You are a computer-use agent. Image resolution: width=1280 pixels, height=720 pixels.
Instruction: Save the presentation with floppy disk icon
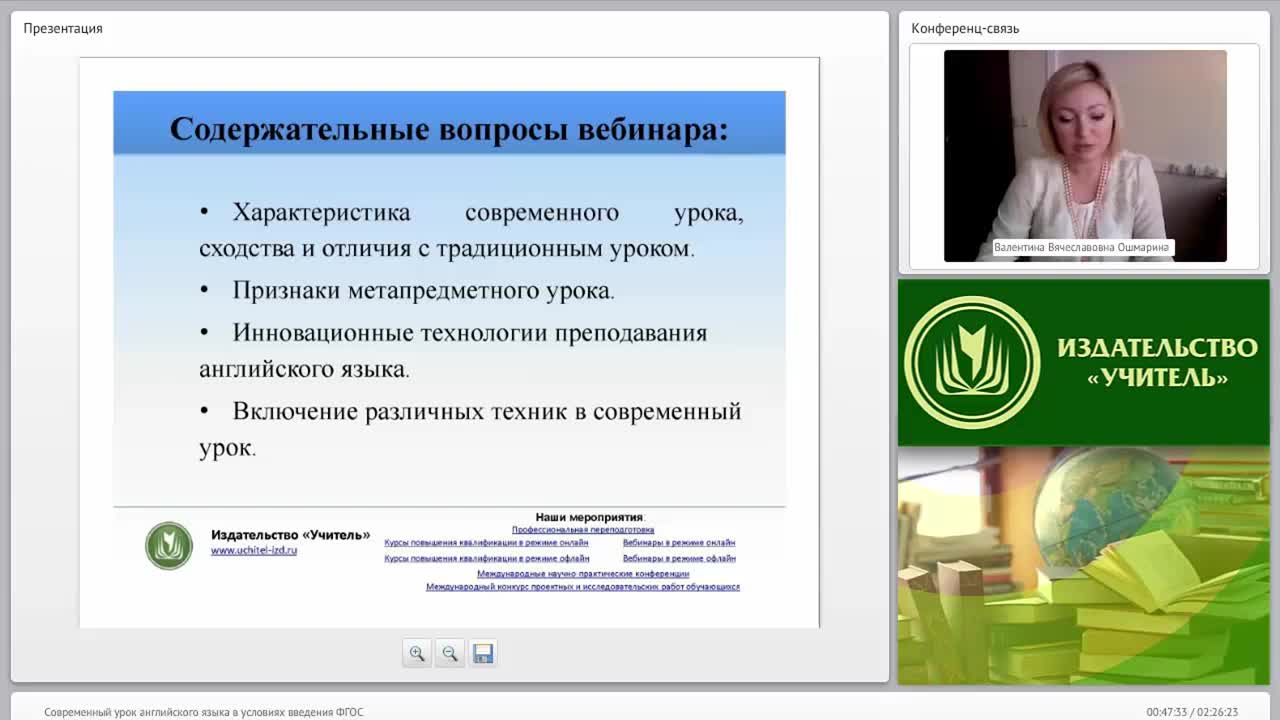[483, 653]
